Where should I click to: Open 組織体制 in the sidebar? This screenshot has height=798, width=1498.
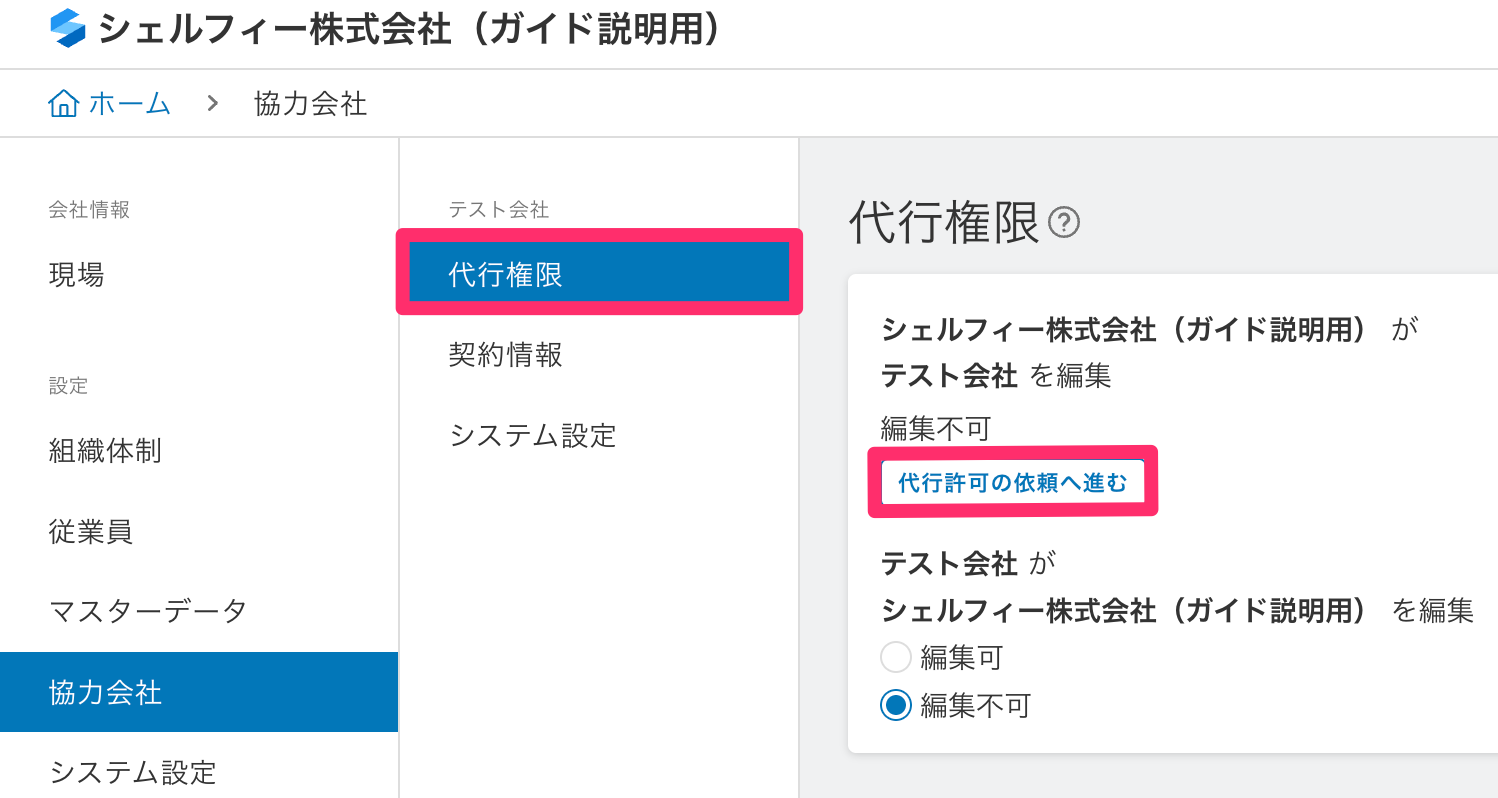click(x=105, y=451)
